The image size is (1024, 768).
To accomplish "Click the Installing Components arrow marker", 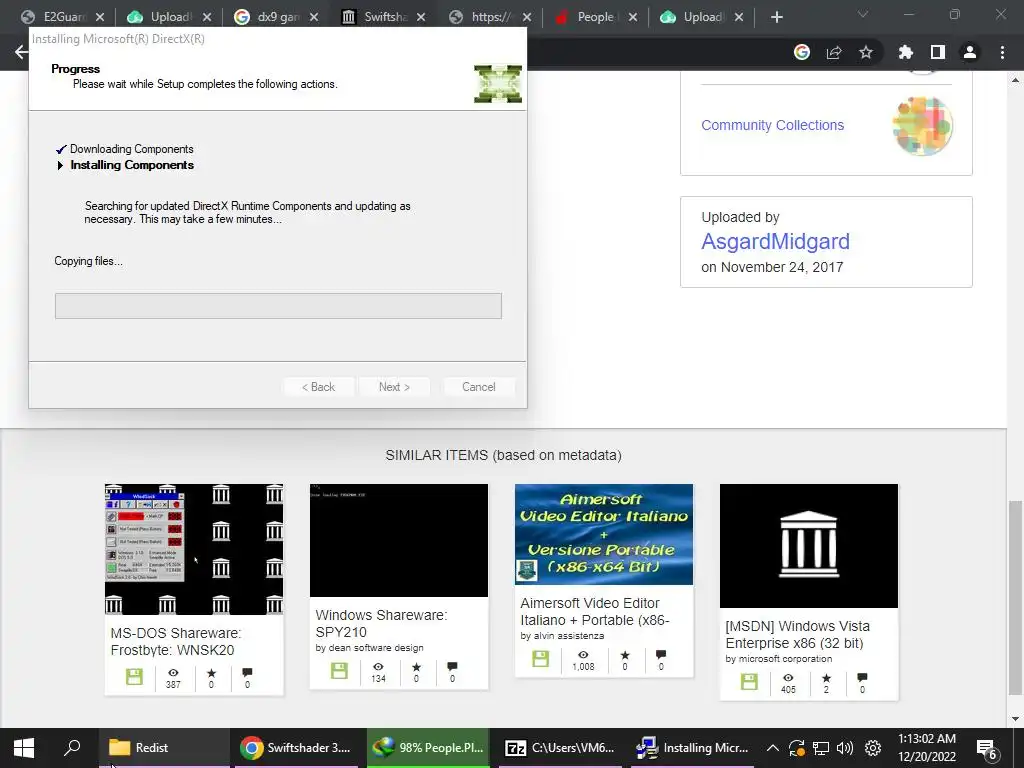I will coord(60,165).
